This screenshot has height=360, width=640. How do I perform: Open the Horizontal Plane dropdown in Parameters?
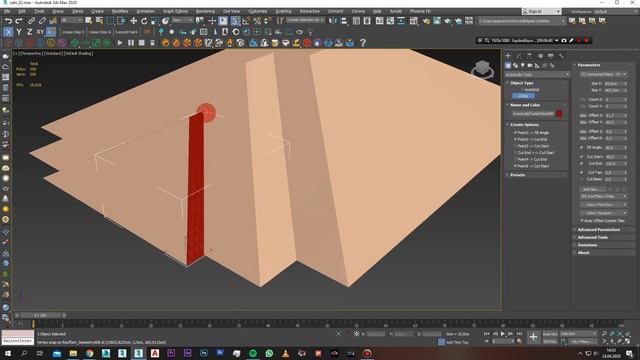coord(604,74)
